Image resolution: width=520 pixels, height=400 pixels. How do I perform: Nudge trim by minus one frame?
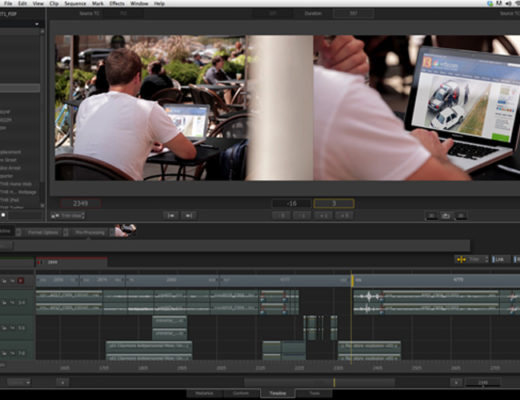point(303,216)
